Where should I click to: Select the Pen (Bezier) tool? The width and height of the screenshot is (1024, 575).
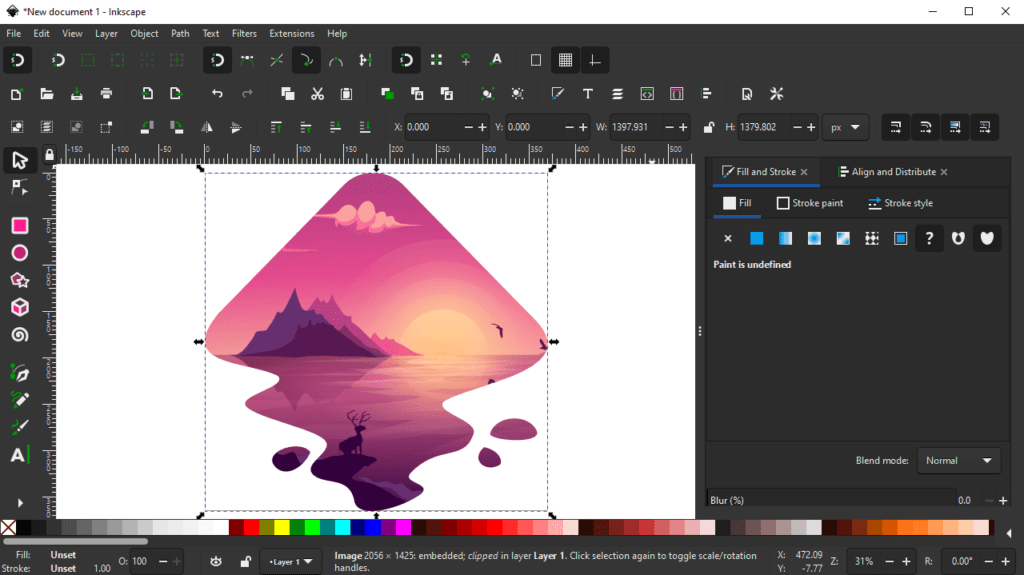click(20, 372)
